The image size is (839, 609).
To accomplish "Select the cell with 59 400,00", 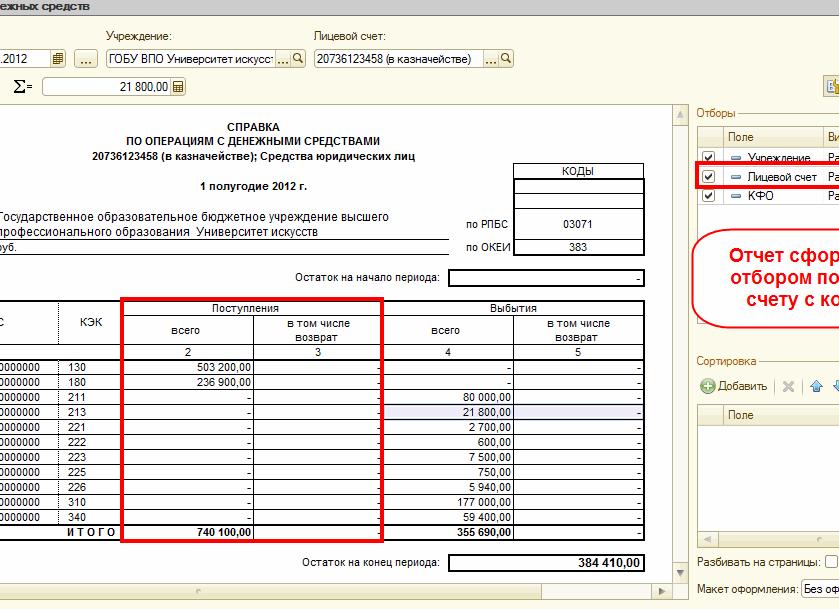I will (448, 517).
